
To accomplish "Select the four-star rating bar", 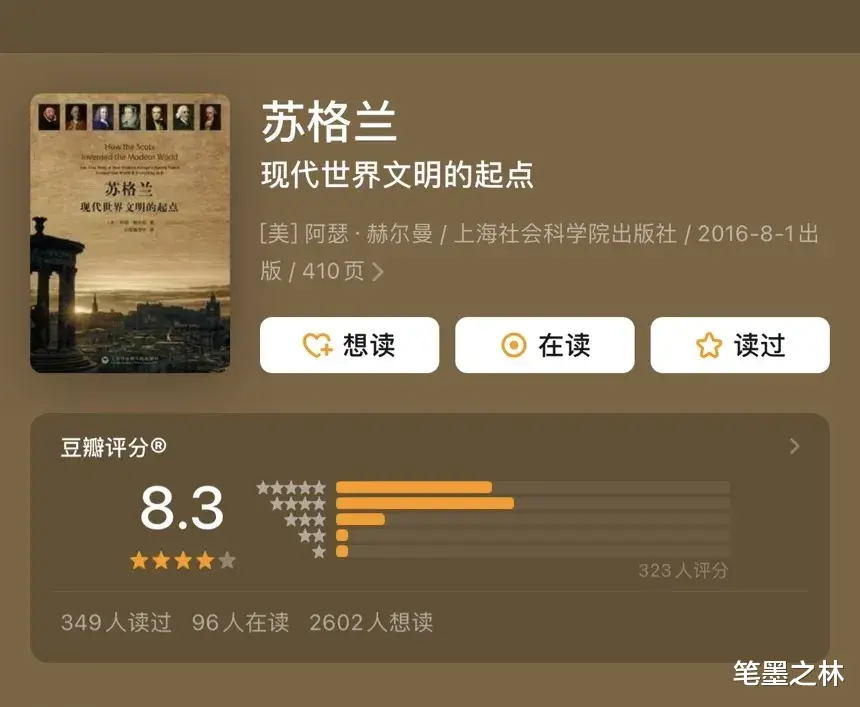I will pos(533,503).
